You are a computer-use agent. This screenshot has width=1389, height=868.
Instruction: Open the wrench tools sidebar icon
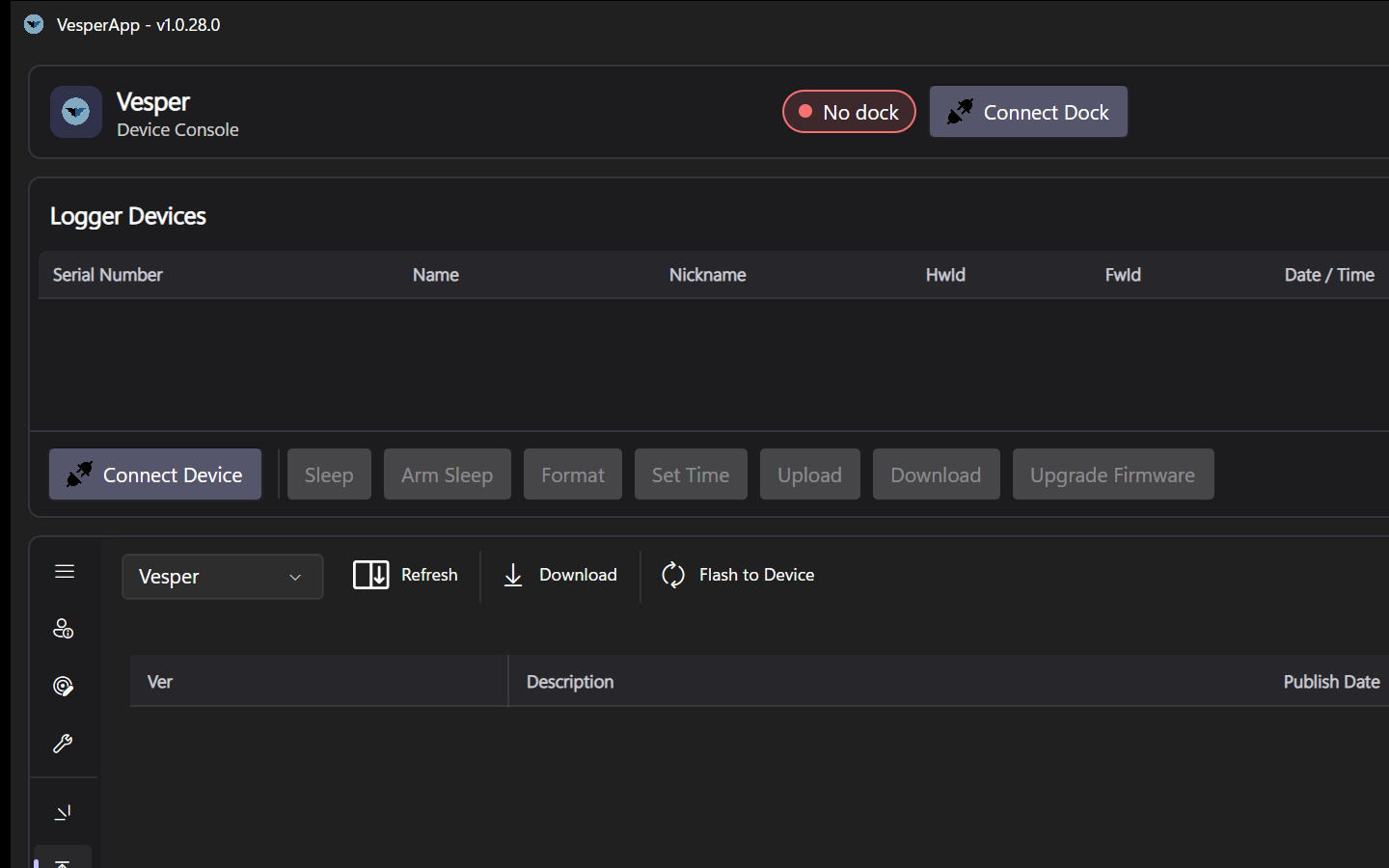coord(64,744)
